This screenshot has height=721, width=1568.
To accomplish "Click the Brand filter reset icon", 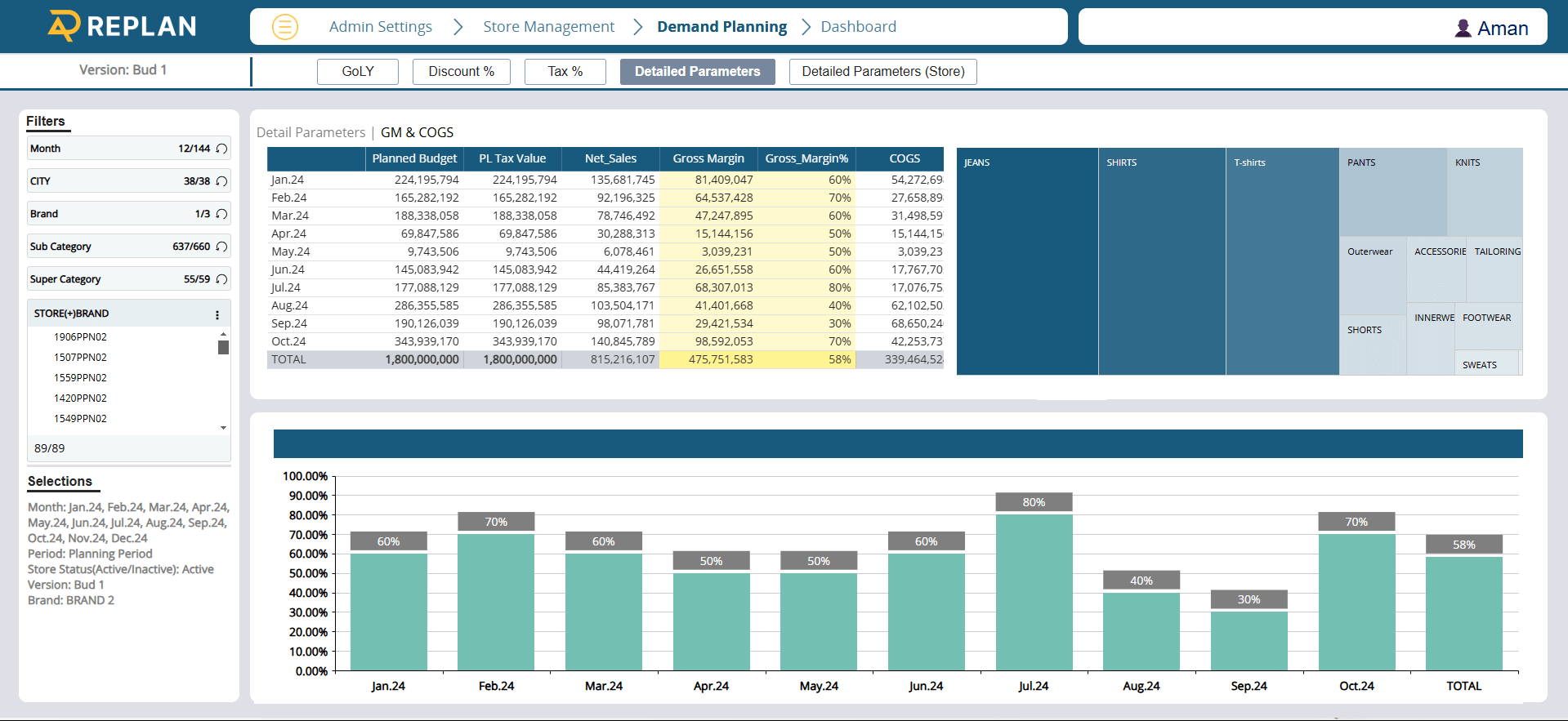I will coord(221,214).
